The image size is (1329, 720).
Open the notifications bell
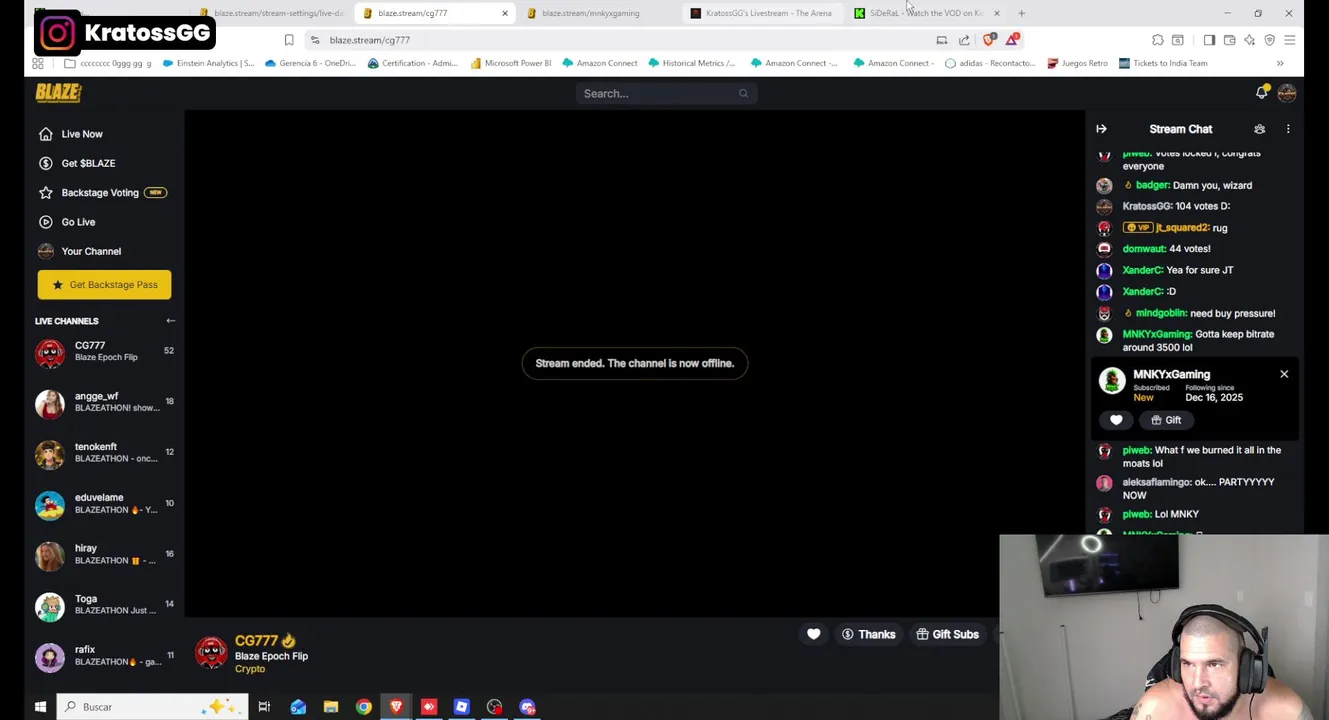pyautogui.click(x=1262, y=93)
